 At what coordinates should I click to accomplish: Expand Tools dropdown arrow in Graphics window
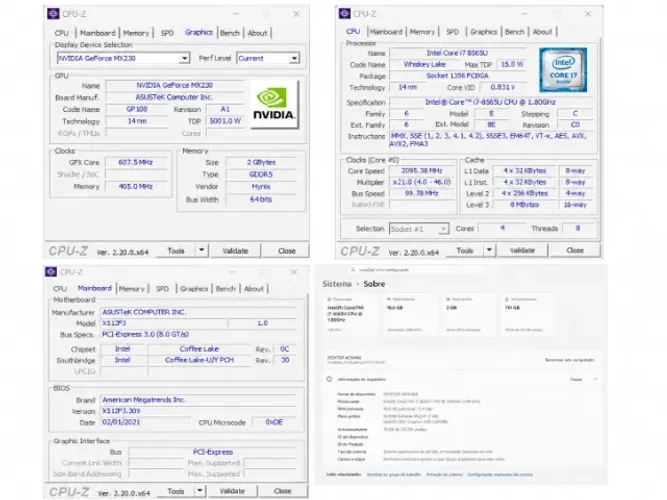coord(202,250)
